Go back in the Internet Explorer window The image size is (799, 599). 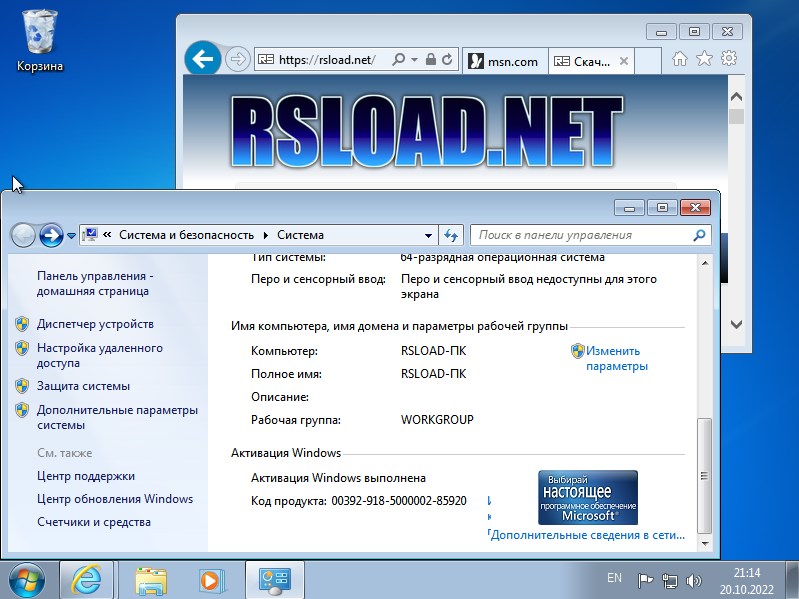(203, 59)
